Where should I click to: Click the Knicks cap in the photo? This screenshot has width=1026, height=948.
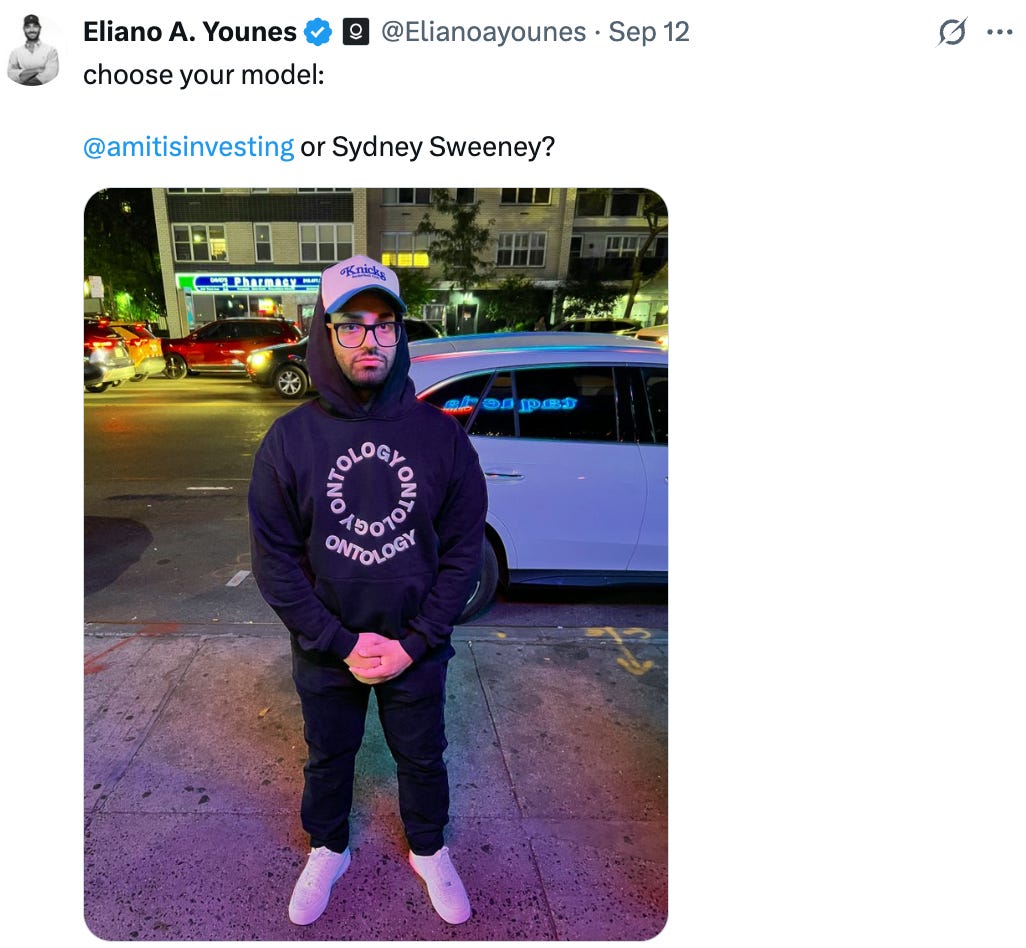[x=364, y=283]
